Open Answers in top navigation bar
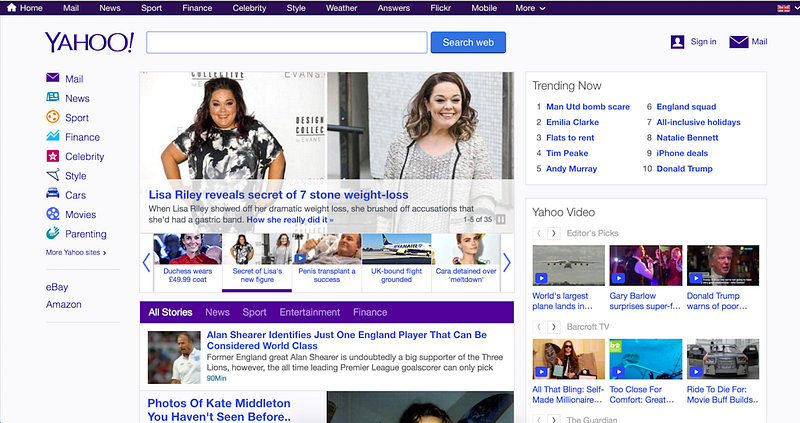The height and width of the screenshot is (423, 800). 393,8
